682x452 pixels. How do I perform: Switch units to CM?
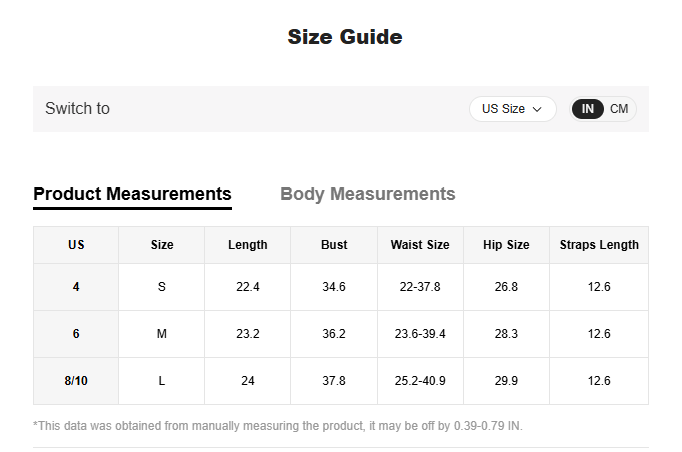point(619,109)
